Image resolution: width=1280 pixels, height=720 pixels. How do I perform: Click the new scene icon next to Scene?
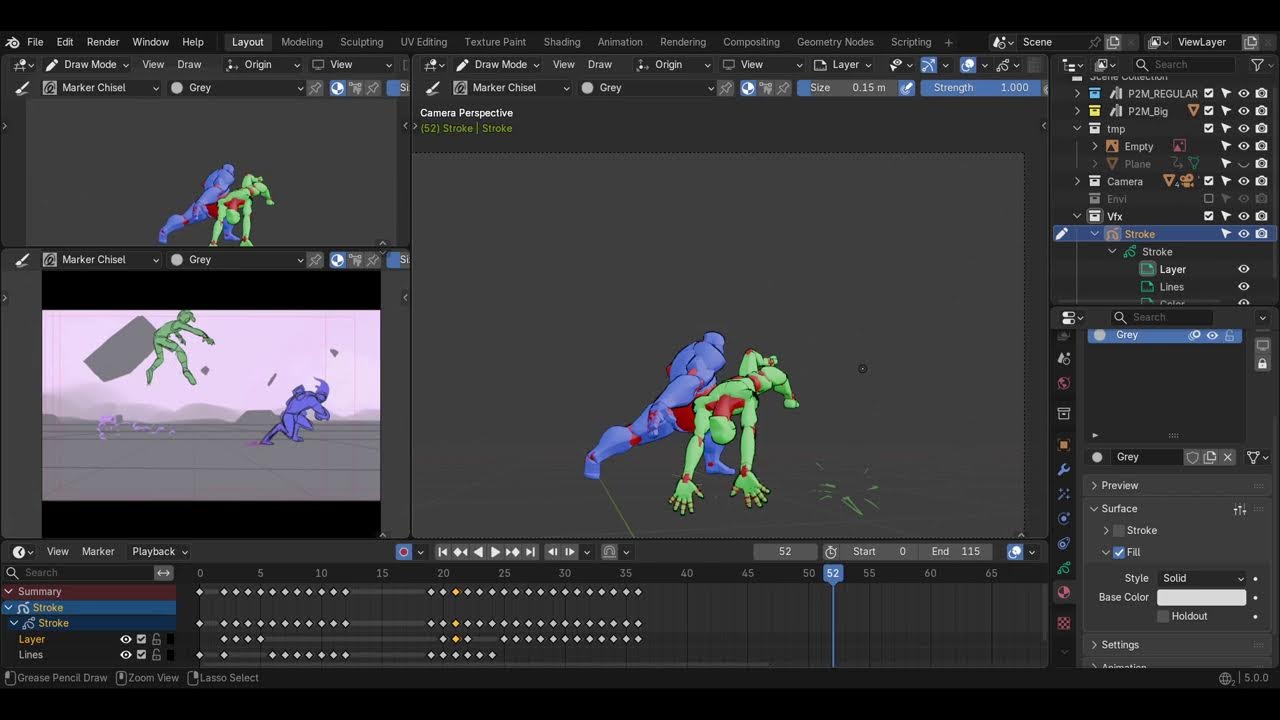pyautogui.click(x=1113, y=42)
